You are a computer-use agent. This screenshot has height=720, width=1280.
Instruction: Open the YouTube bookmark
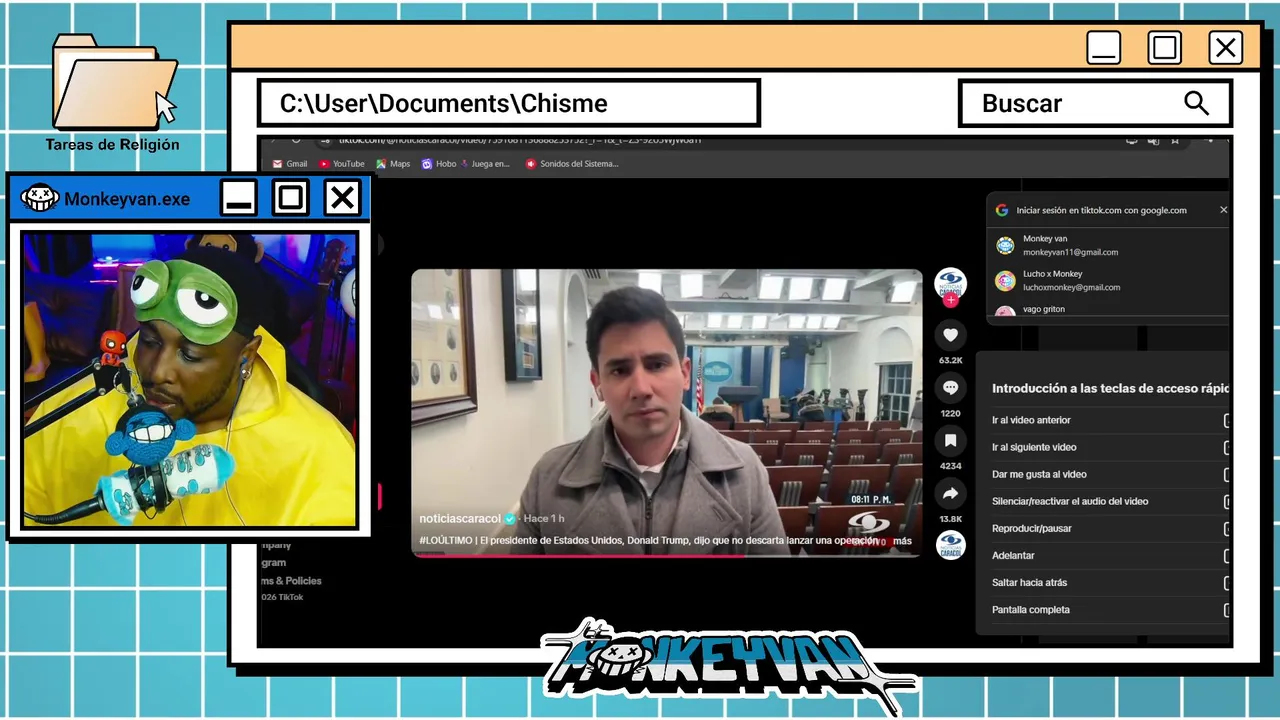pos(342,164)
